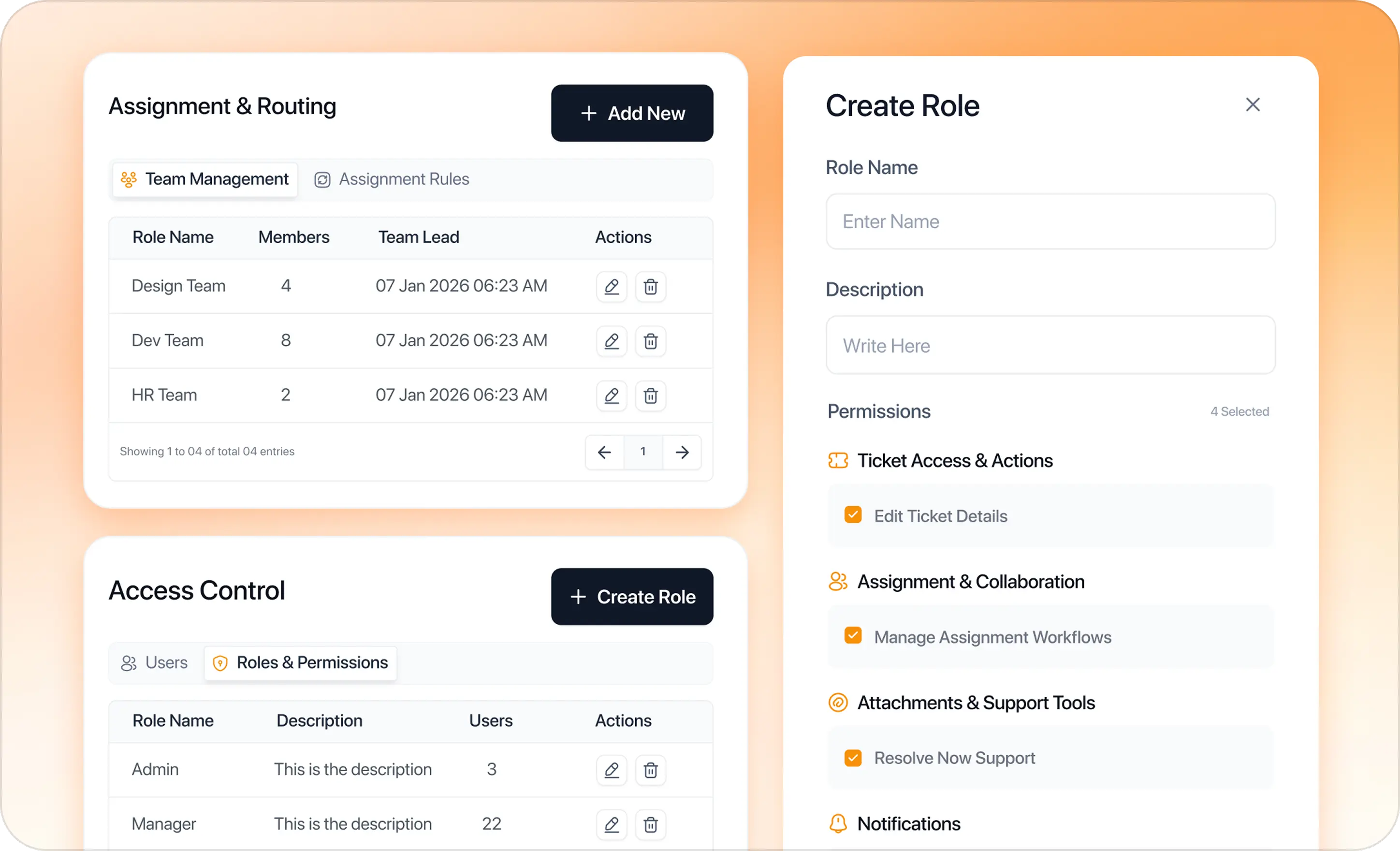Click the Users tab people icon
Image resolution: width=1400 pixels, height=851 pixels.
[x=129, y=663]
